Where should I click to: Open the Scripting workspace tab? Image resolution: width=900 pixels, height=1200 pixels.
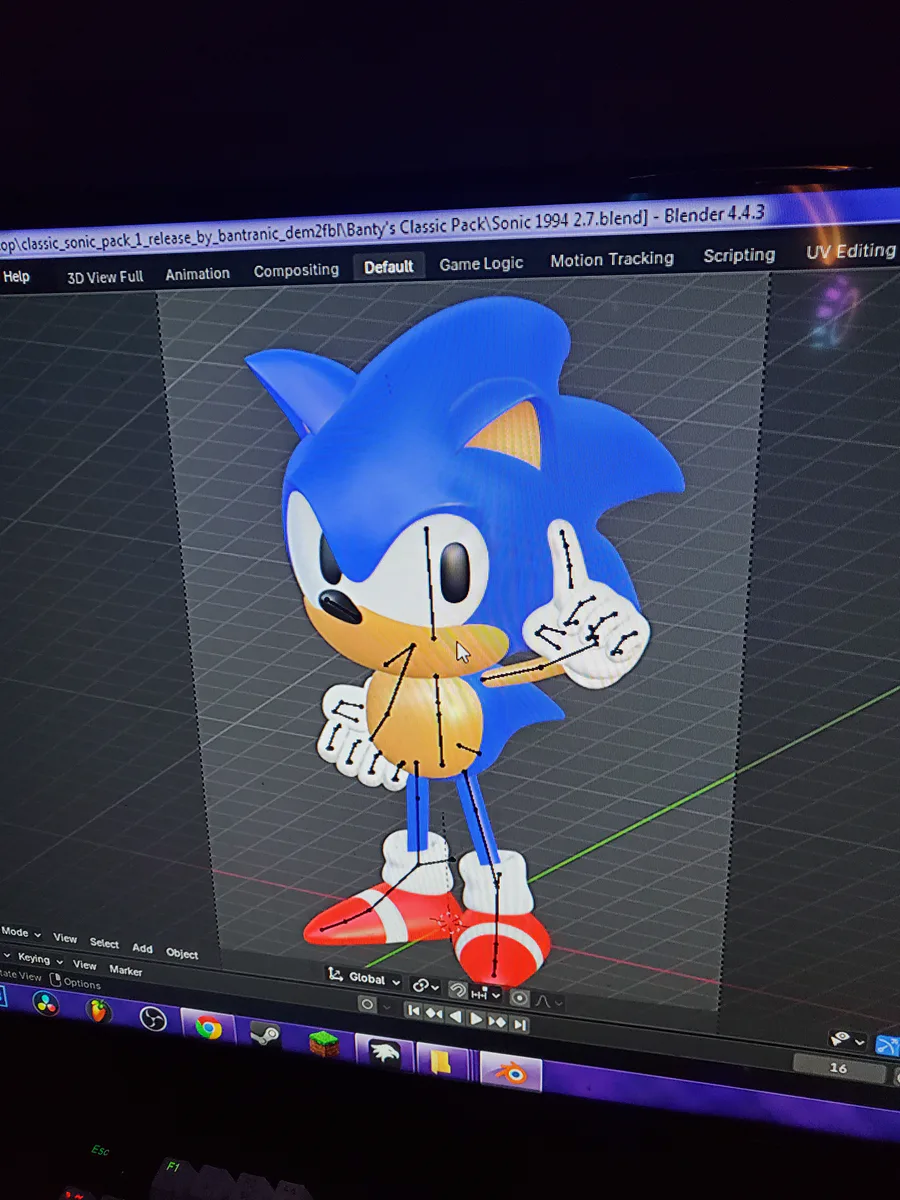(x=739, y=255)
